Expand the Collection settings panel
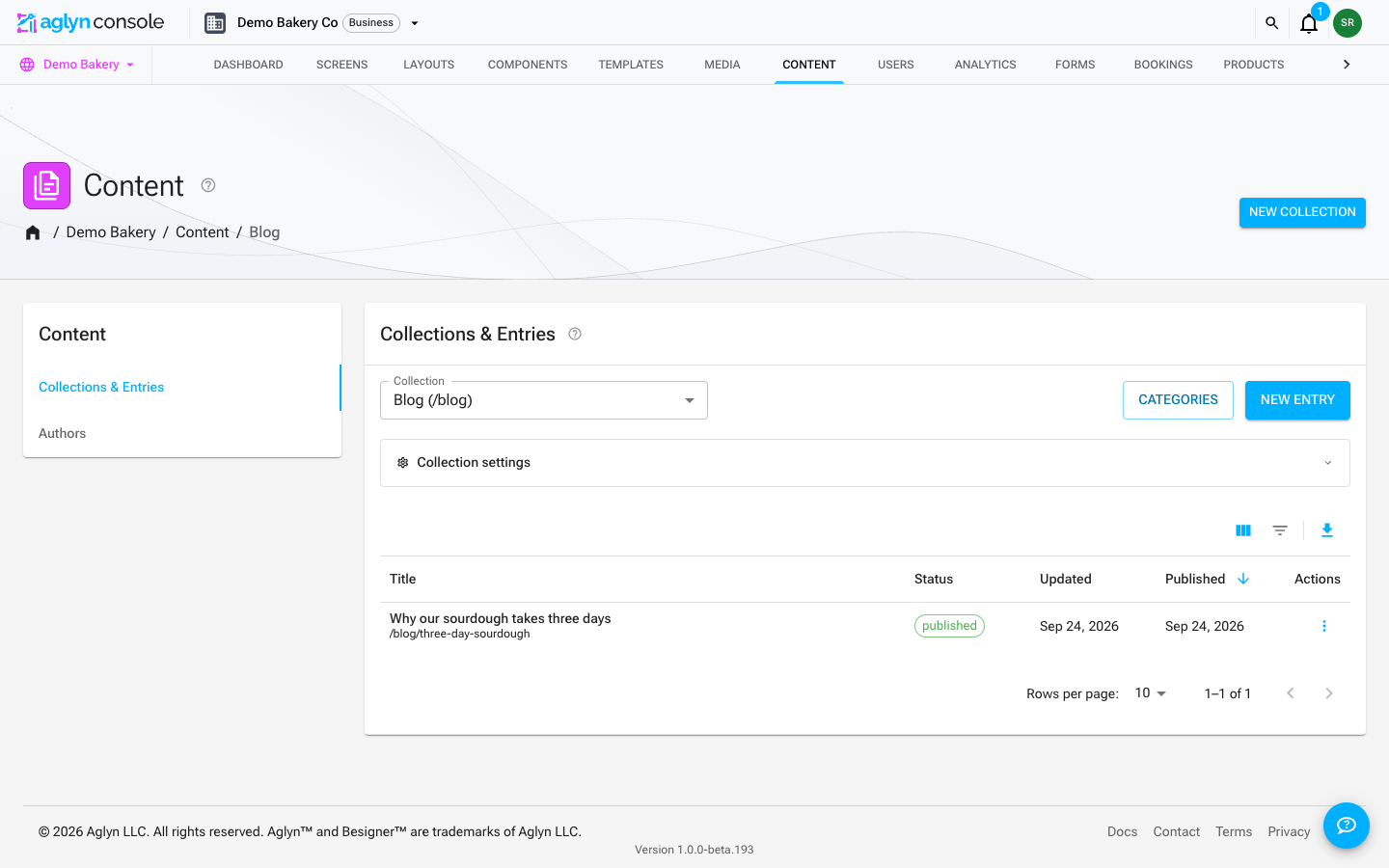This screenshot has width=1389, height=868. [x=865, y=463]
